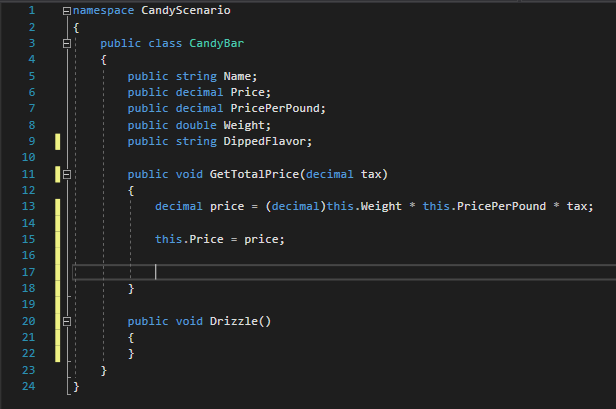616x409 pixels.
Task: Collapse the Drizzle method block
Action: pos(66,321)
